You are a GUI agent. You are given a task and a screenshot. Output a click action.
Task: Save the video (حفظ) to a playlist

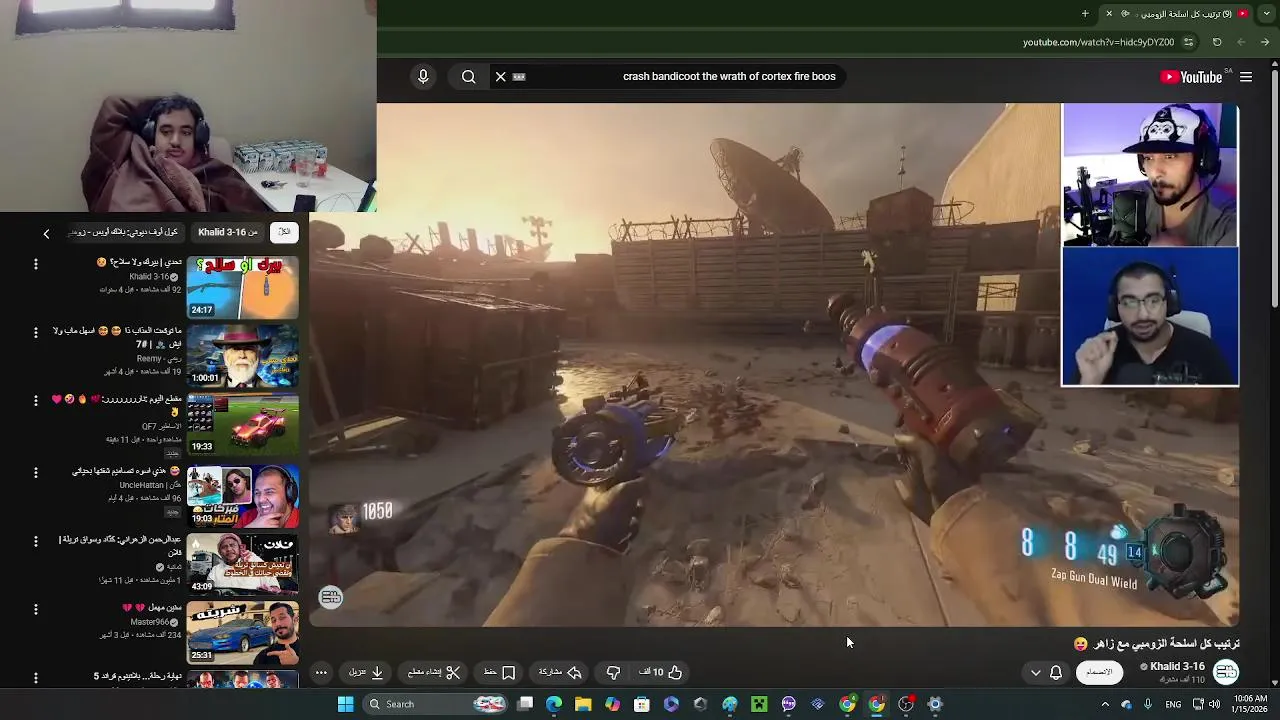tap(500, 673)
